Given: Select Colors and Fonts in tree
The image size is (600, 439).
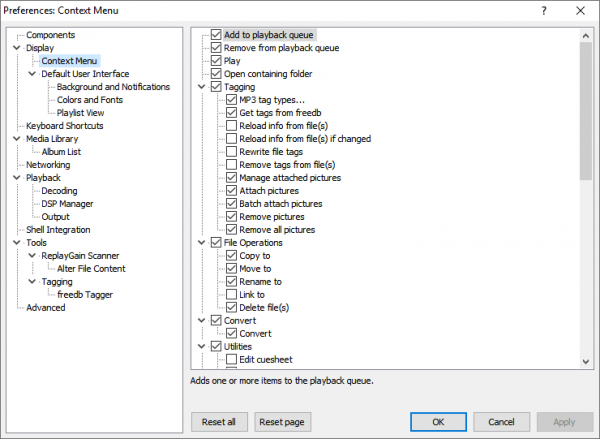Looking at the screenshot, I should tap(92, 100).
